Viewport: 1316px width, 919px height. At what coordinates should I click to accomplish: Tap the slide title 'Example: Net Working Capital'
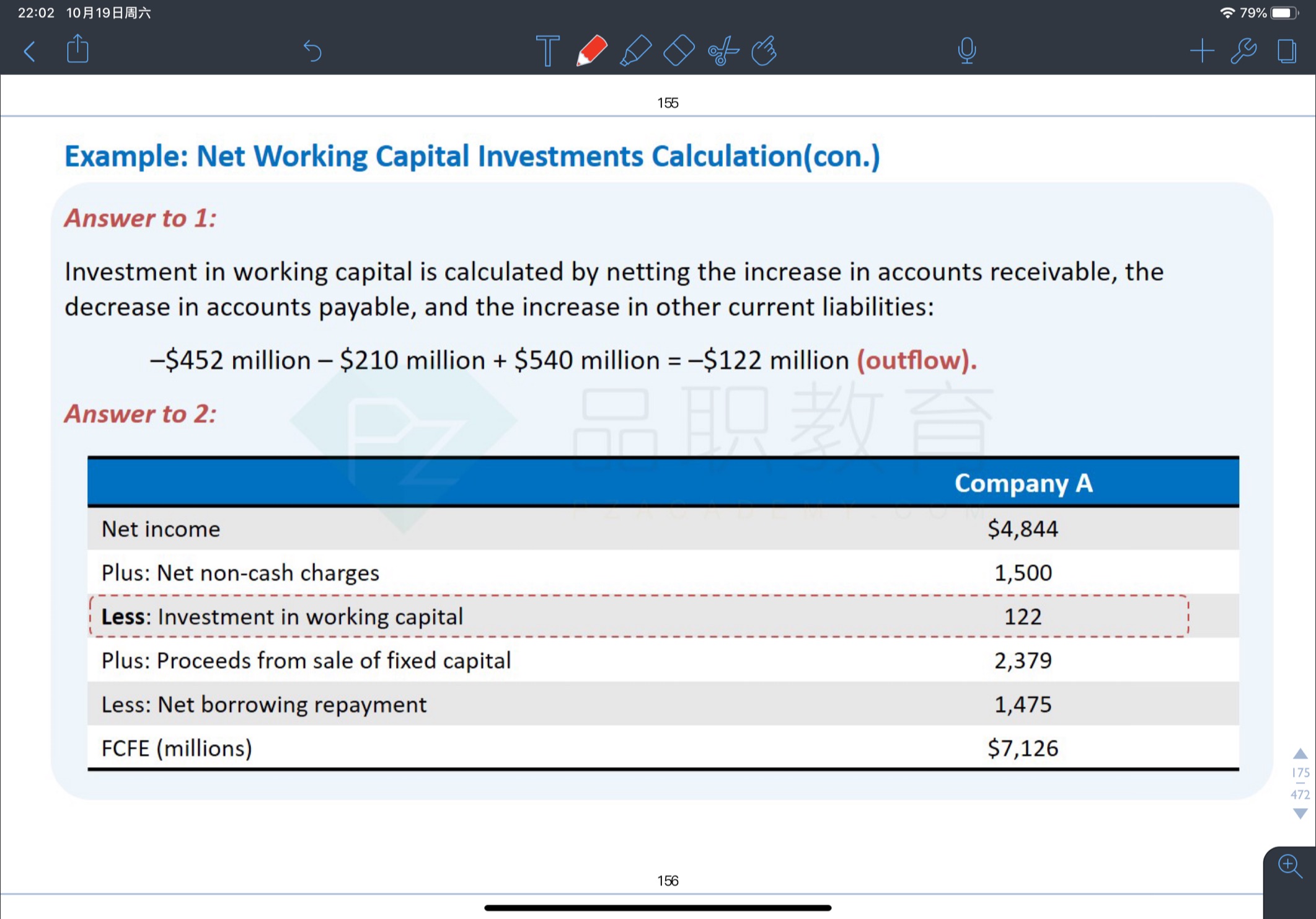pos(472,156)
